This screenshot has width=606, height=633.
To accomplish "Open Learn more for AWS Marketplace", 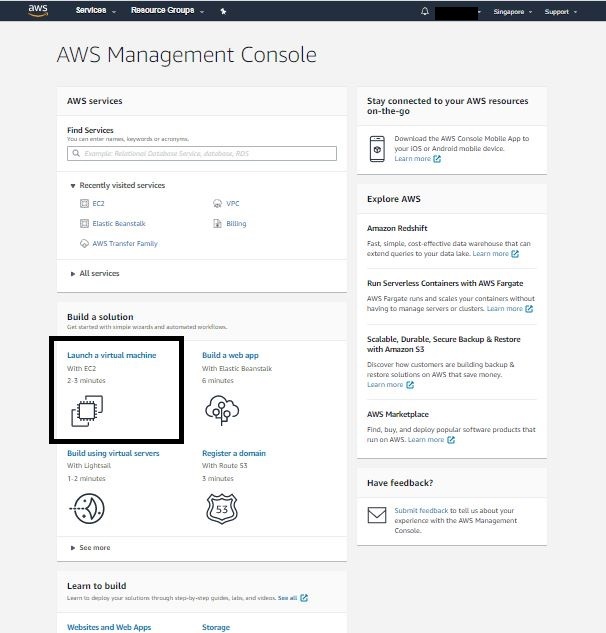I will pyautogui.click(x=426, y=439).
